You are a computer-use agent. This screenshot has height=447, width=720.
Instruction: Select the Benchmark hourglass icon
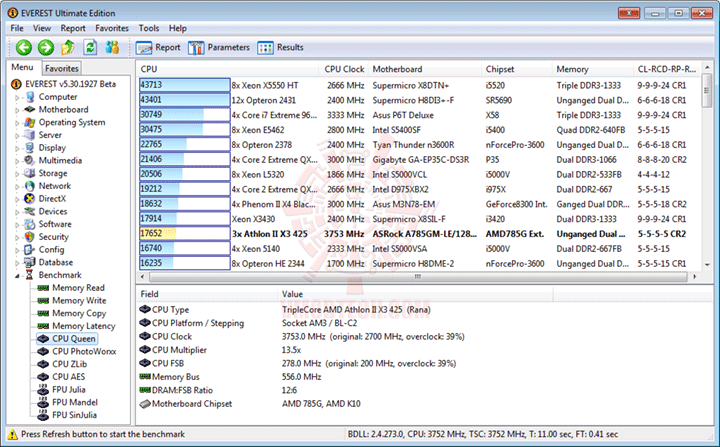[30, 275]
